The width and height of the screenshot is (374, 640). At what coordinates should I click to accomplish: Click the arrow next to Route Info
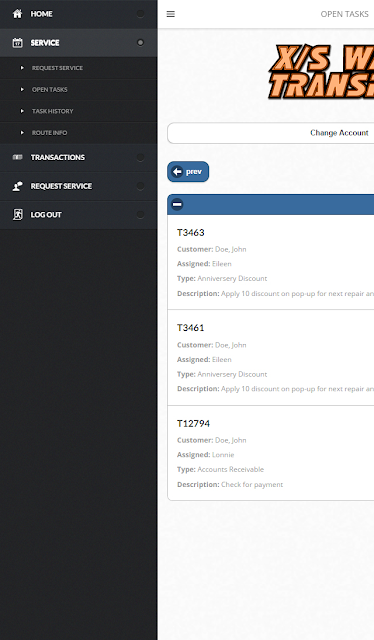coord(22,133)
